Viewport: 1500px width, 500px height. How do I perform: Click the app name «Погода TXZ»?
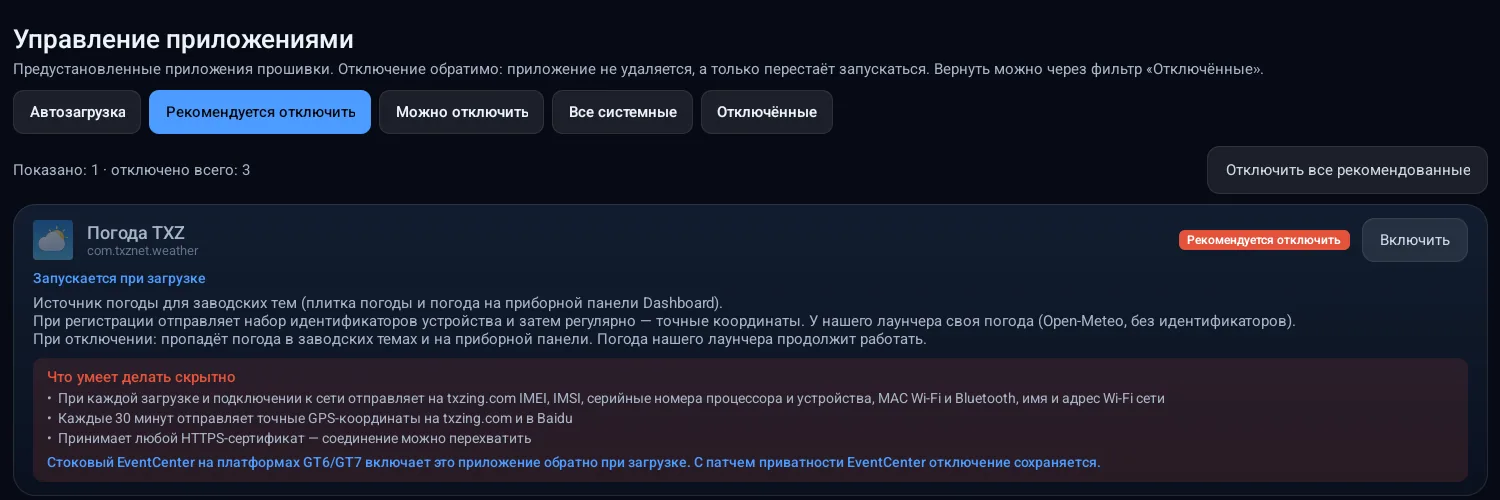click(136, 233)
